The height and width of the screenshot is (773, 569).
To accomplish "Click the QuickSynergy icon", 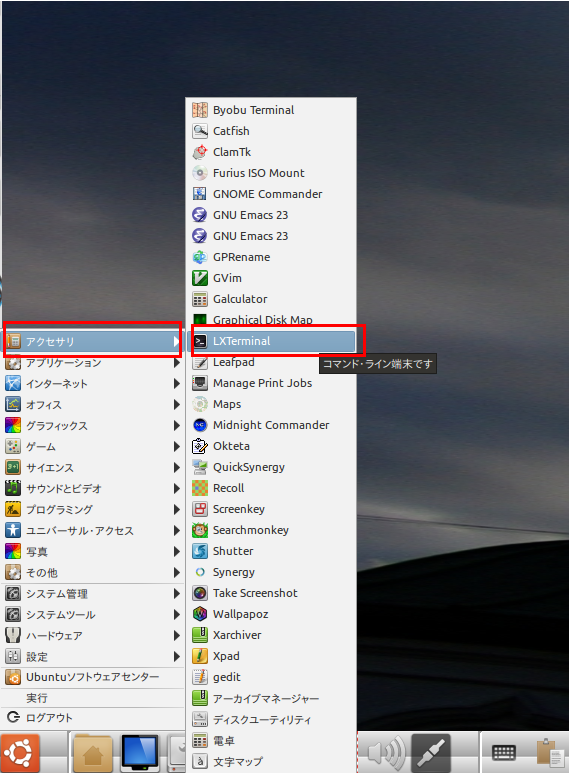I will click(200, 467).
